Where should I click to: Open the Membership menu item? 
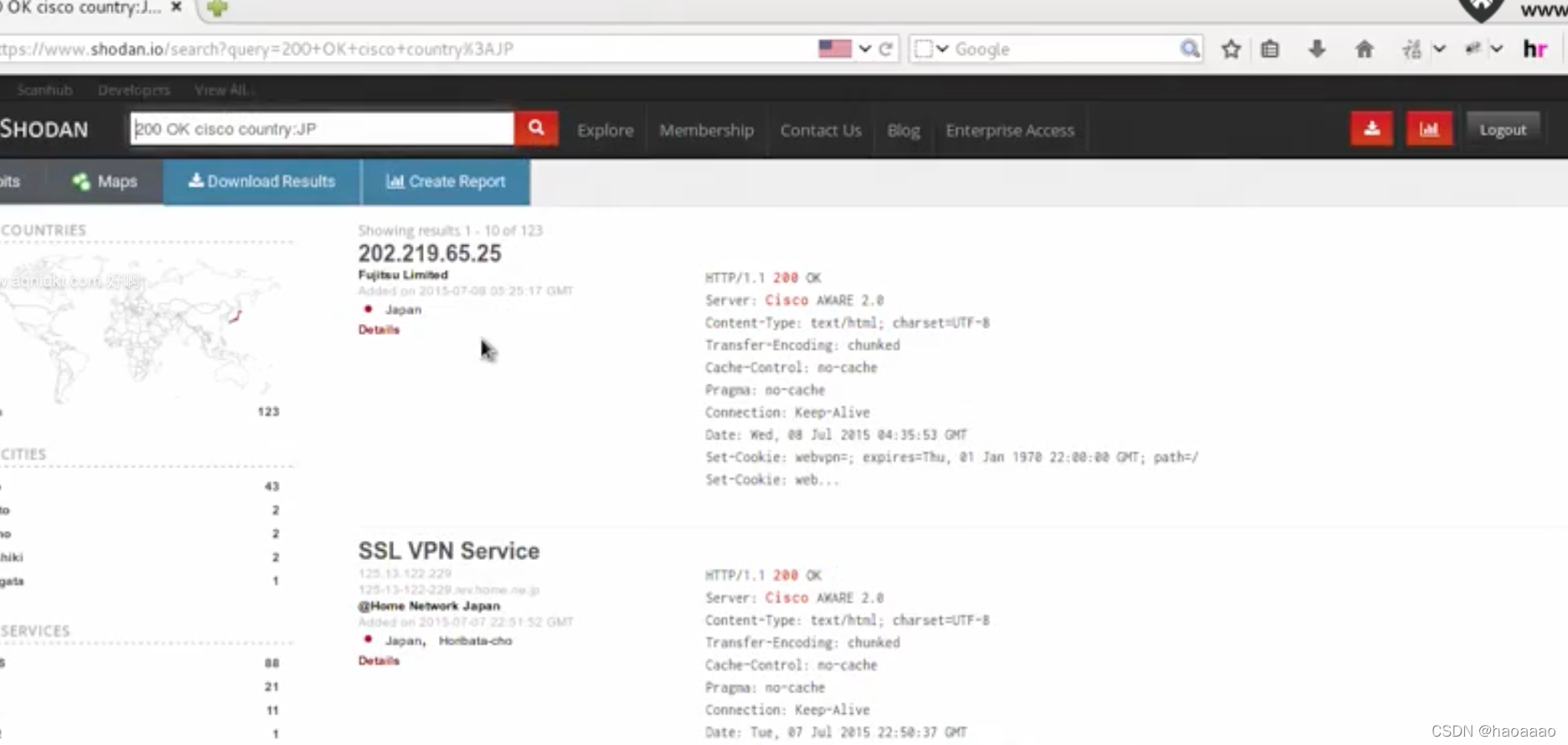pos(706,131)
